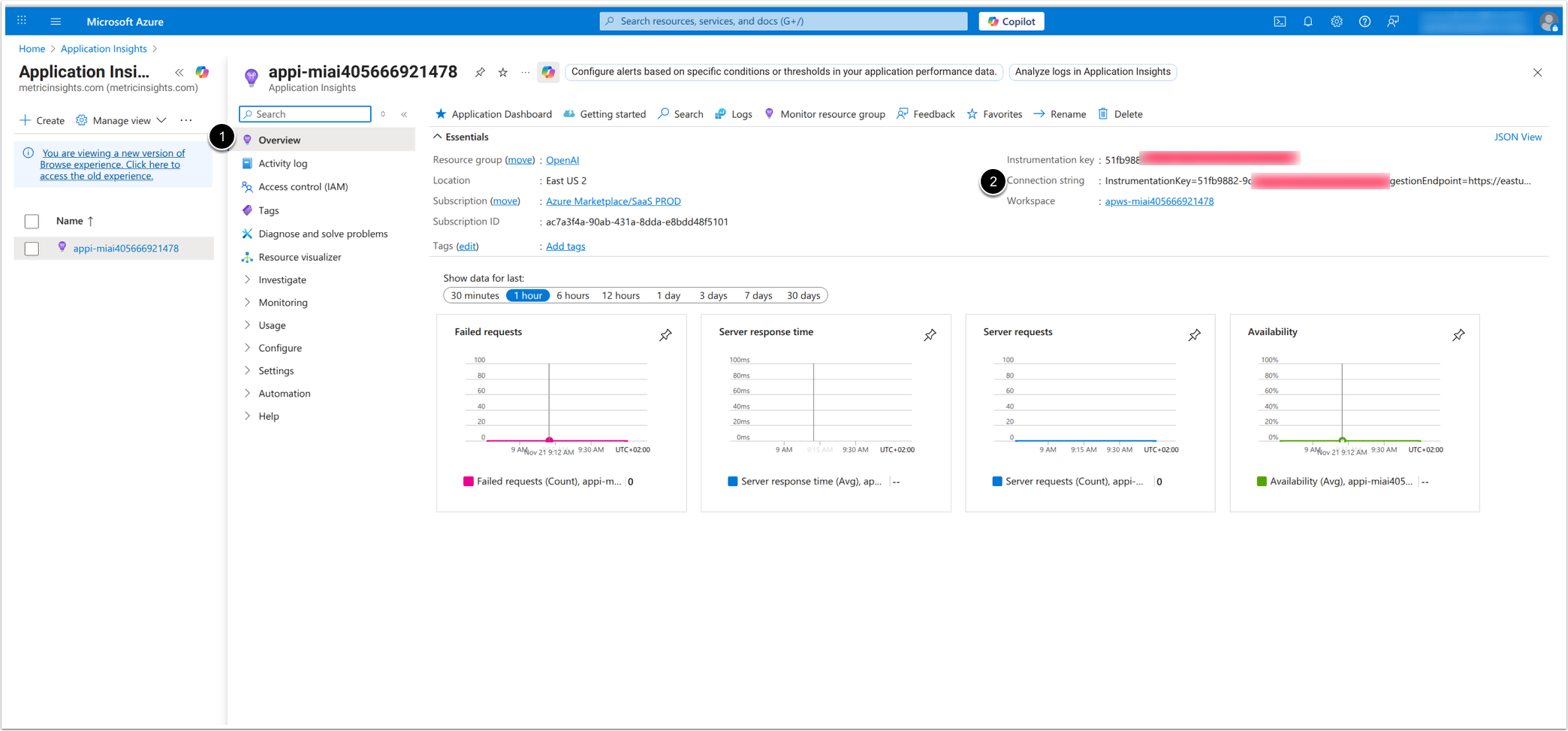Tick the appi-miai405666921478 row checkbox
The height and width of the screenshot is (731, 1568).
pyautogui.click(x=32, y=249)
